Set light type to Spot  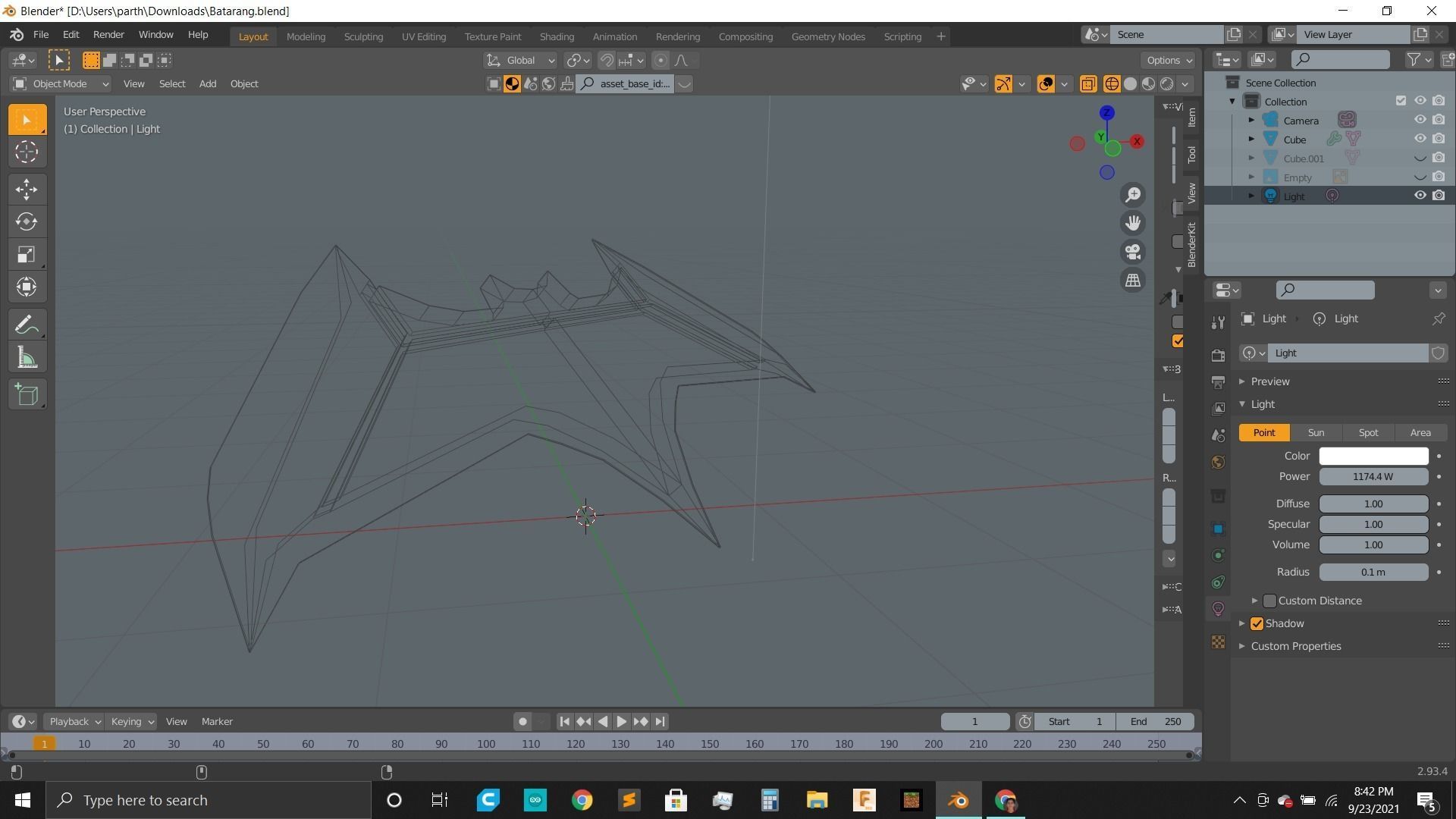click(1368, 432)
